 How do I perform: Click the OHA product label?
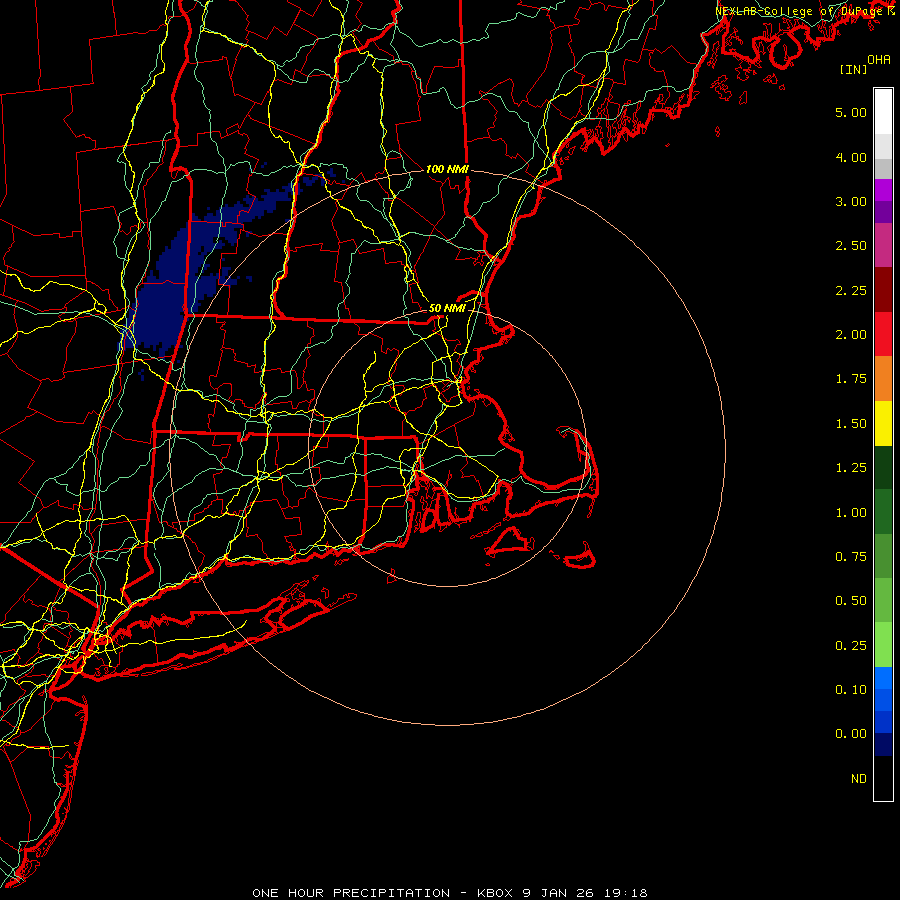click(x=879, y=59)
